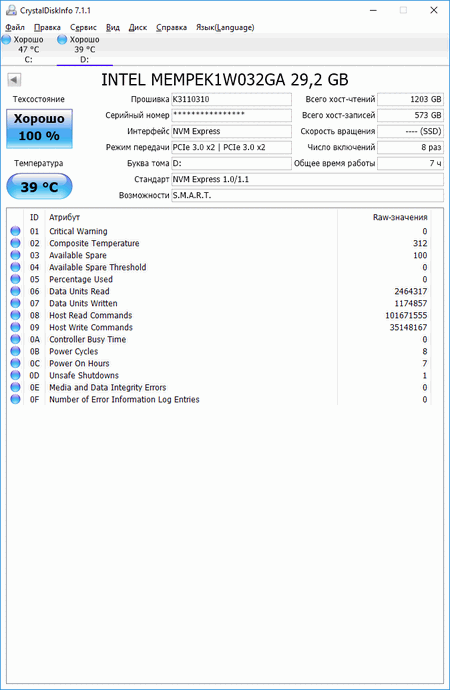Click the status orb for Critical Warning
The width and height of the screenshot is (450, 690).
click(x=15, y=231)
